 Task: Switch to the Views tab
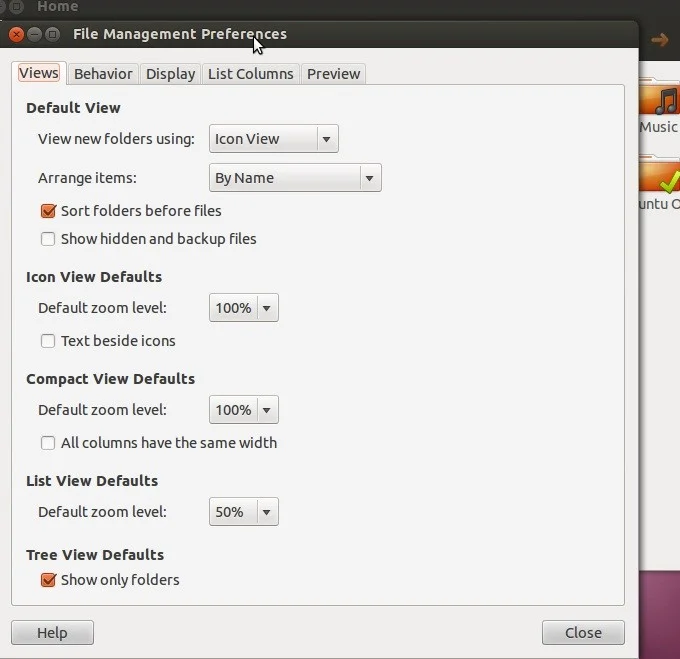pos(39,73)
